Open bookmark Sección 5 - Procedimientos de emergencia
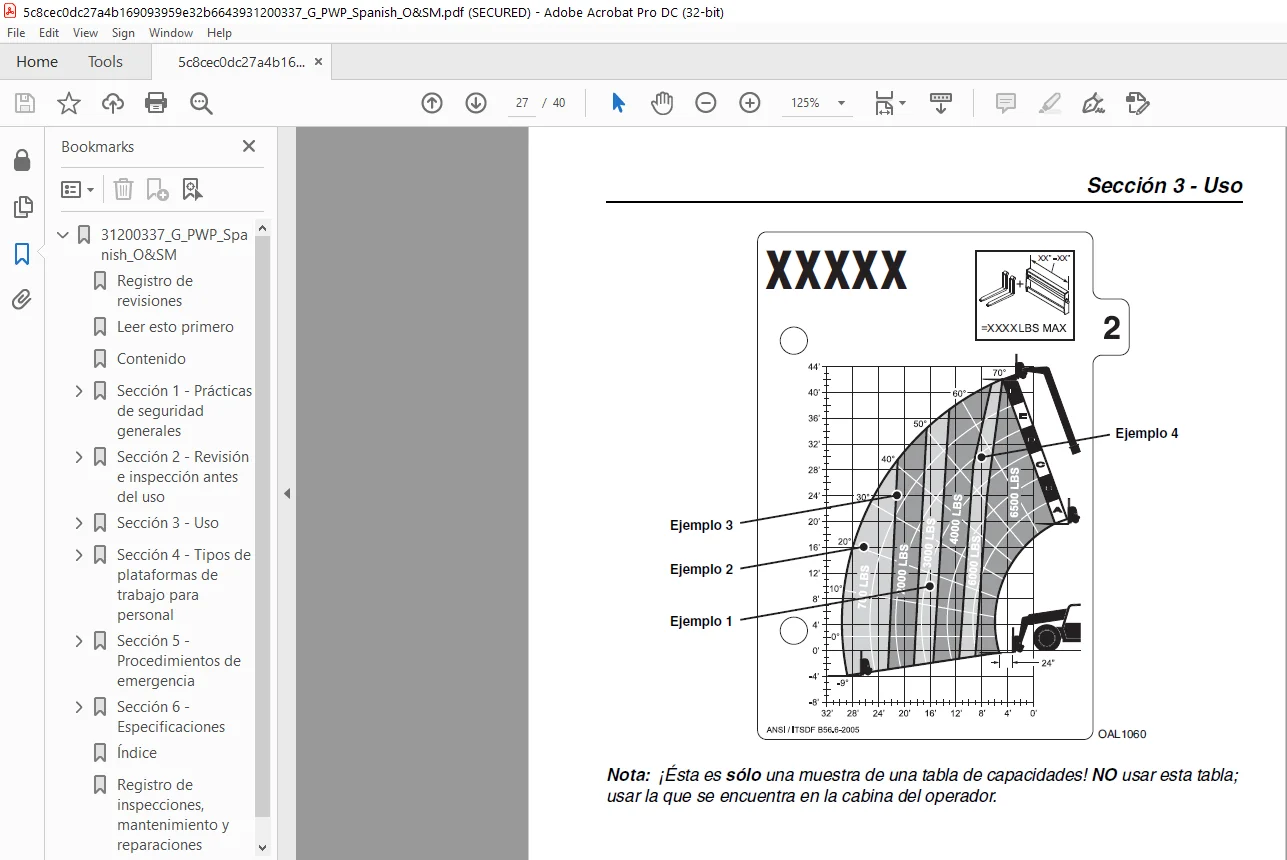1287x860 pixels. 179,661
